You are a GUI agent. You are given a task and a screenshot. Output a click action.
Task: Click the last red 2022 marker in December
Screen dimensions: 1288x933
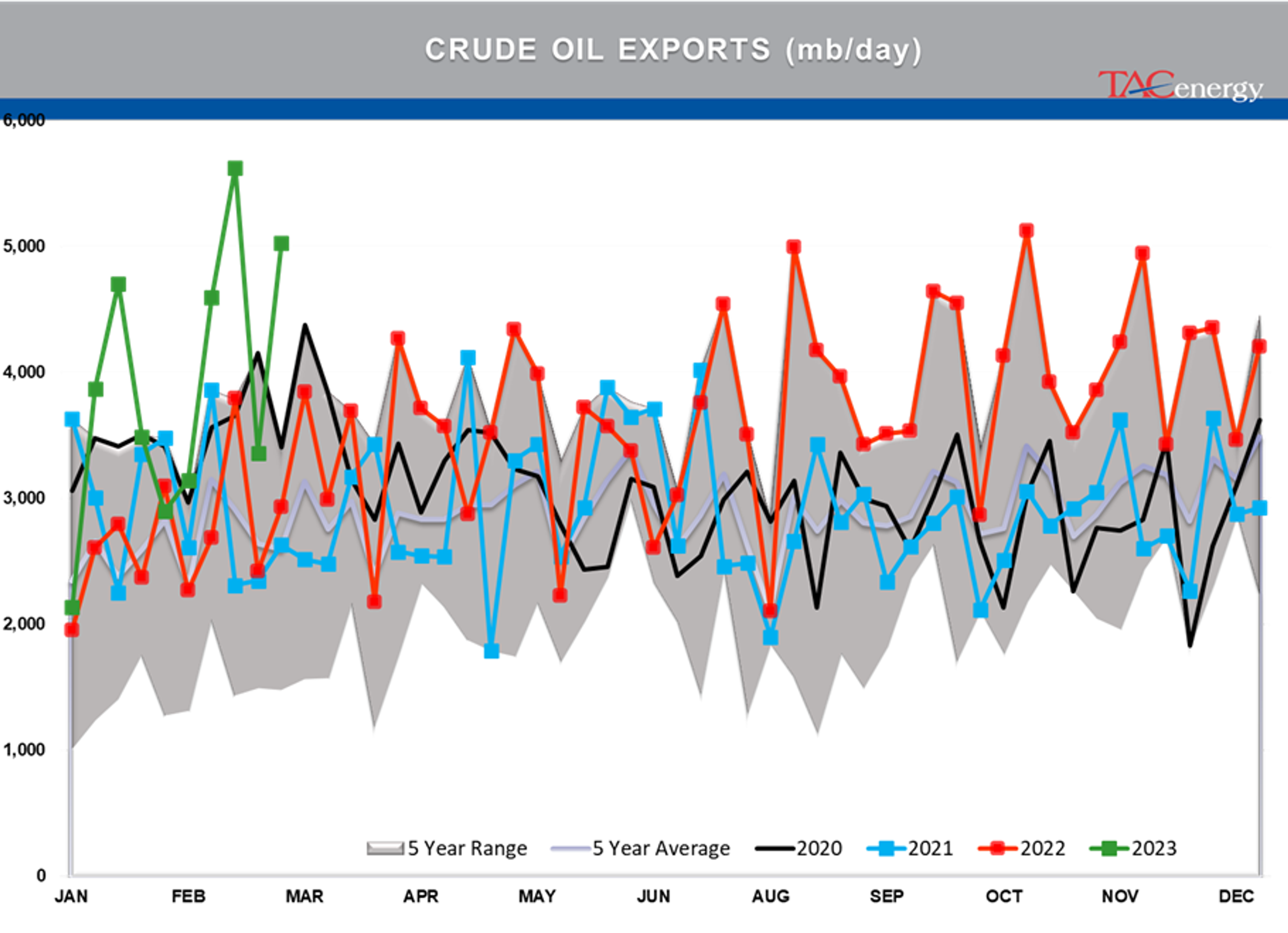click(x=1259, y=347)
